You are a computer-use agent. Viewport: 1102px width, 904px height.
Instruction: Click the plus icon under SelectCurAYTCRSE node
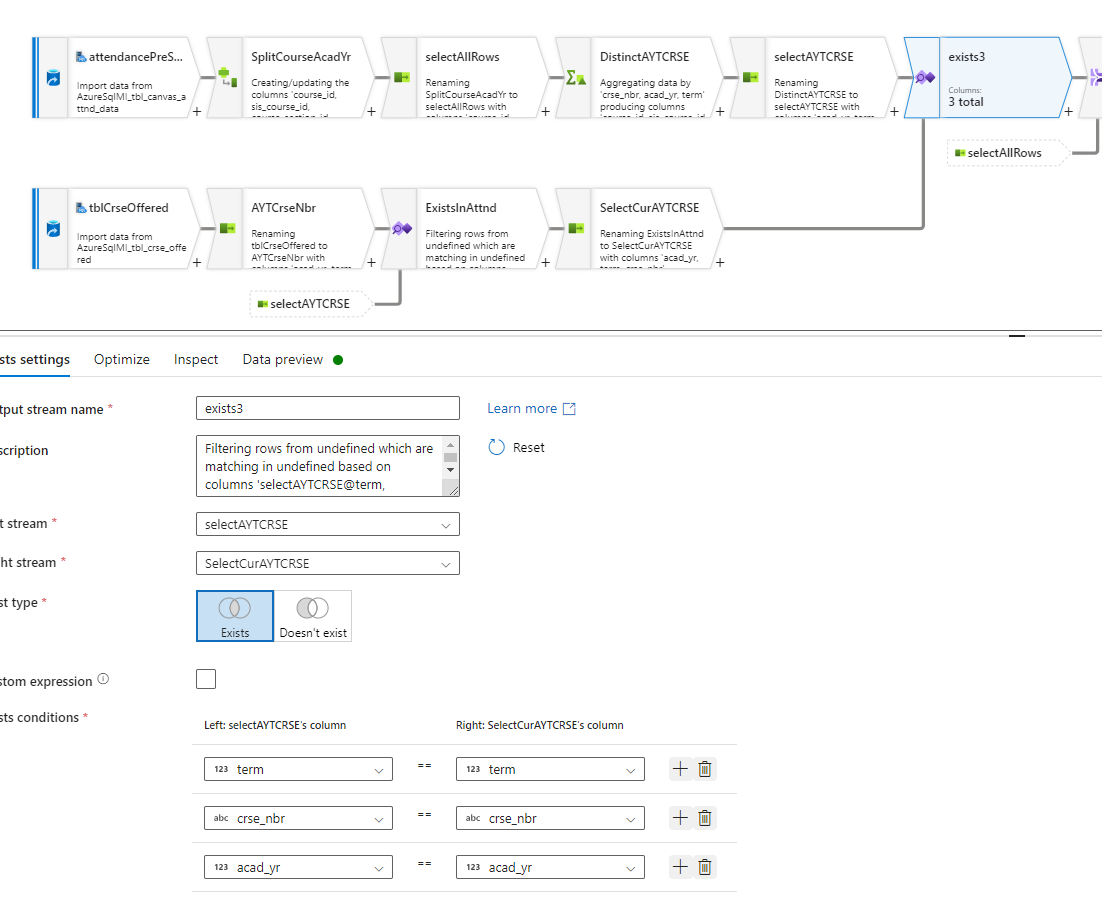point(718,264)
